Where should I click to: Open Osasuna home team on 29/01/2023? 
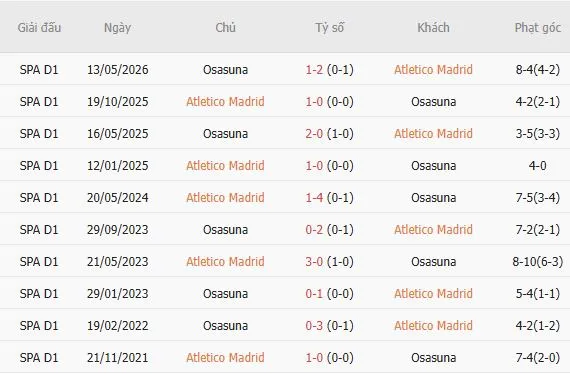coord(225,293)
